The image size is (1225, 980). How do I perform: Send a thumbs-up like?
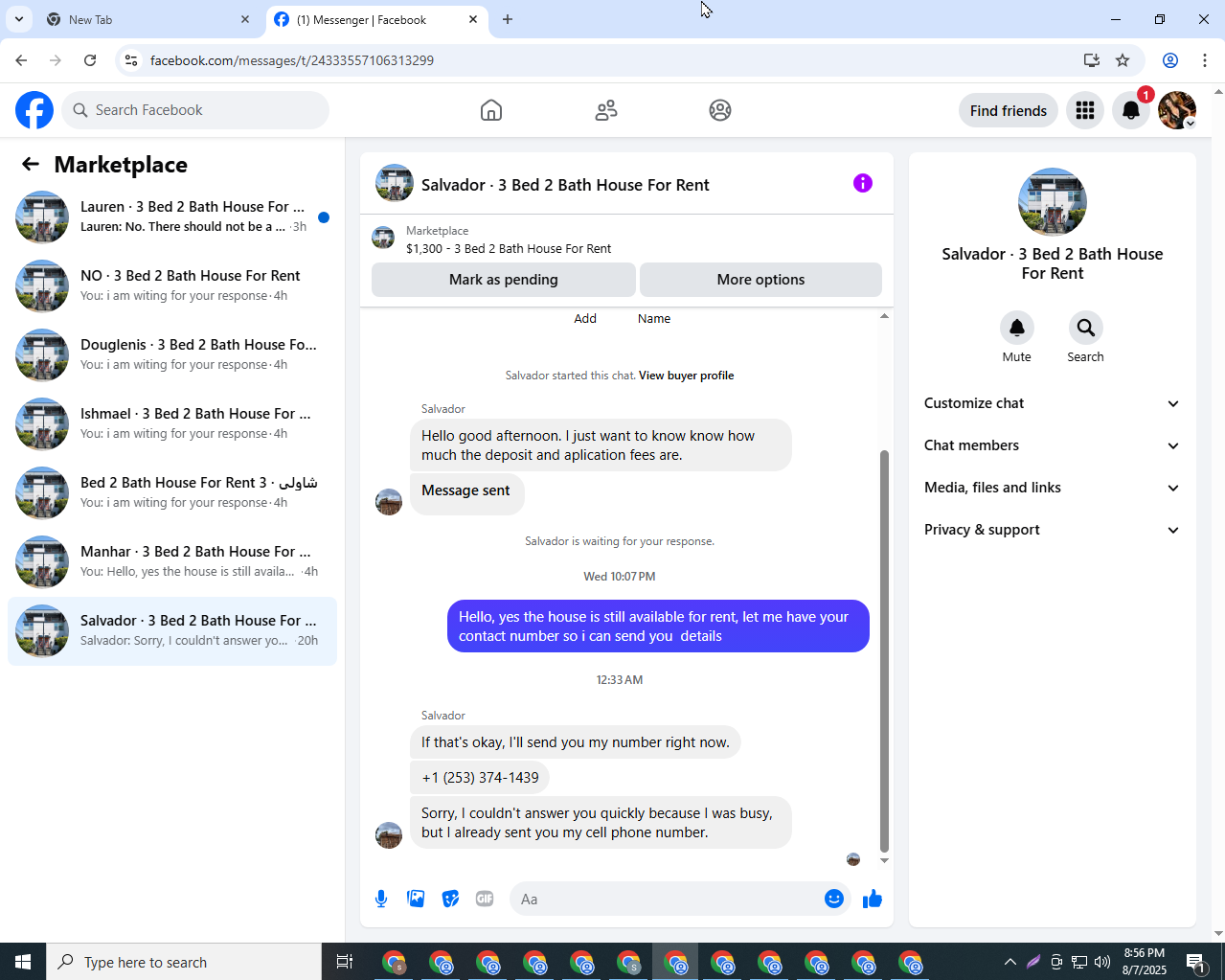point(873,899)
